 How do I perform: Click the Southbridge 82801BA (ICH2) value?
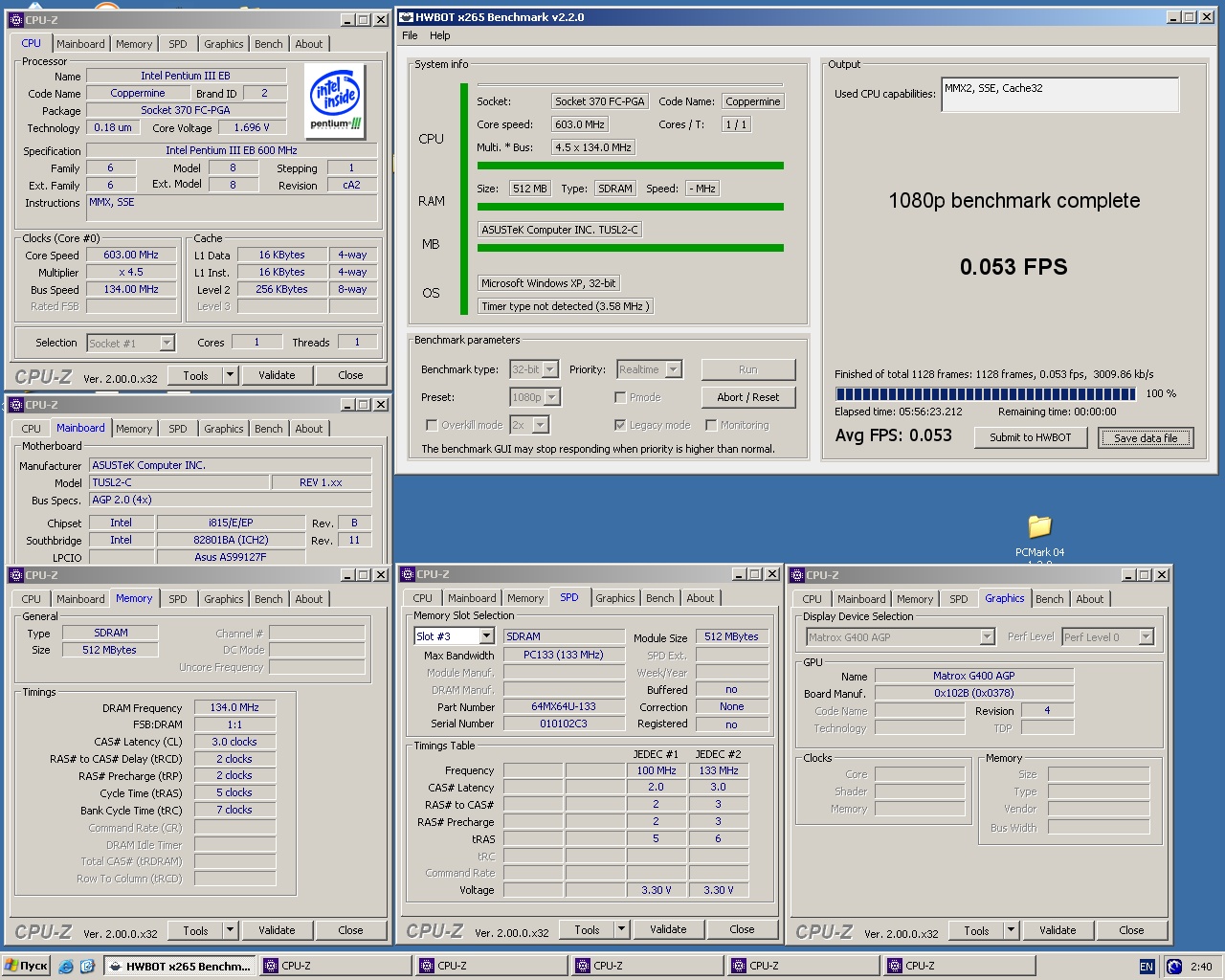pyautogui.click(x=231, y=540)
